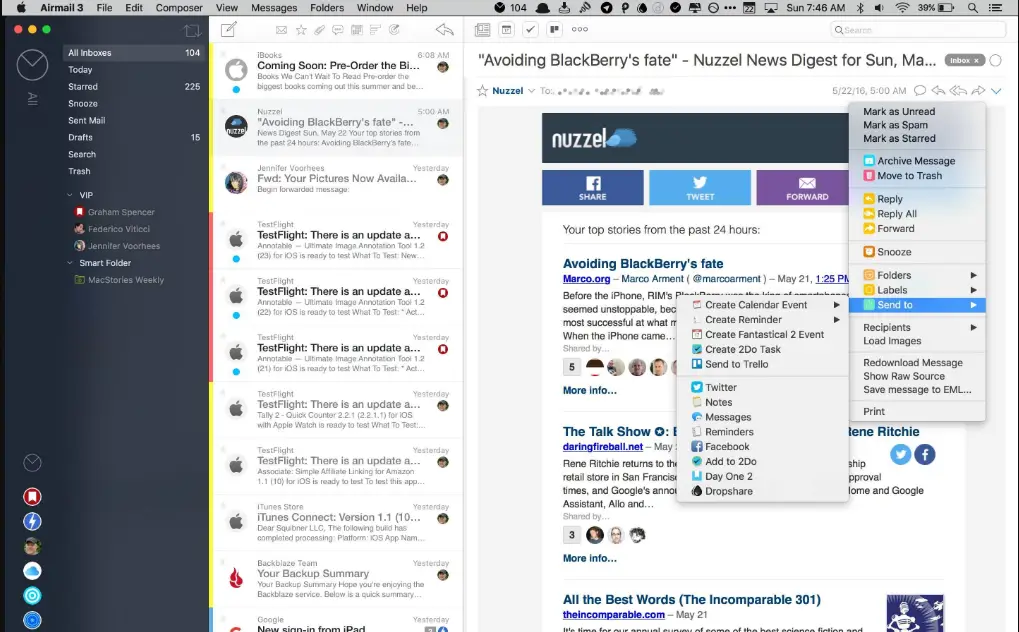The height and width of the screenshot is (632, 1019).
Task: Open macOS Spotlight search icon
Action: pos(972,8)
